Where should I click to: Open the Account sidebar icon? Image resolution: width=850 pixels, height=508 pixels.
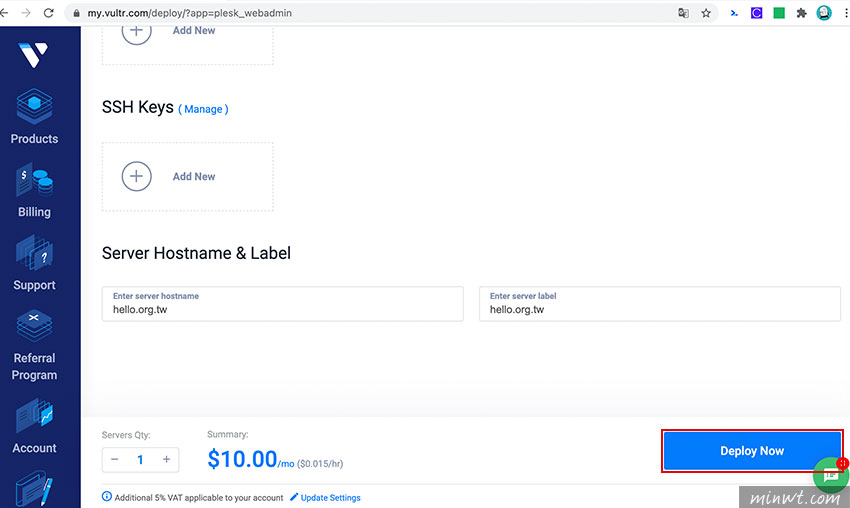pos(34,415)
